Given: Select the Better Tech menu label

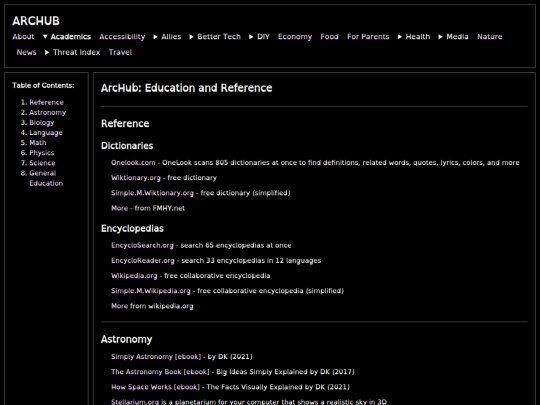Looking at the screenshot, I should 219,37.
